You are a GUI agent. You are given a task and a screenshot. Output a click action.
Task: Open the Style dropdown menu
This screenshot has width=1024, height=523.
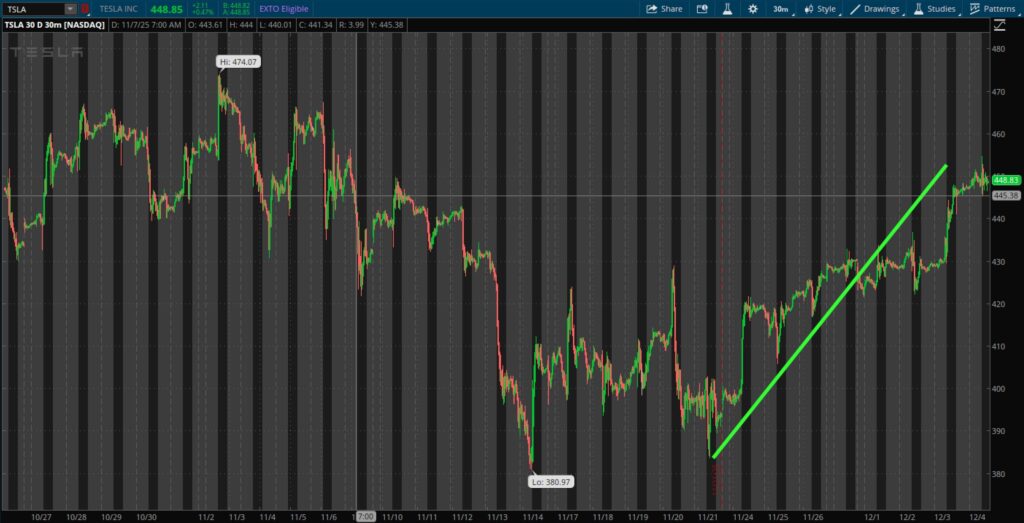coord(820,9)
